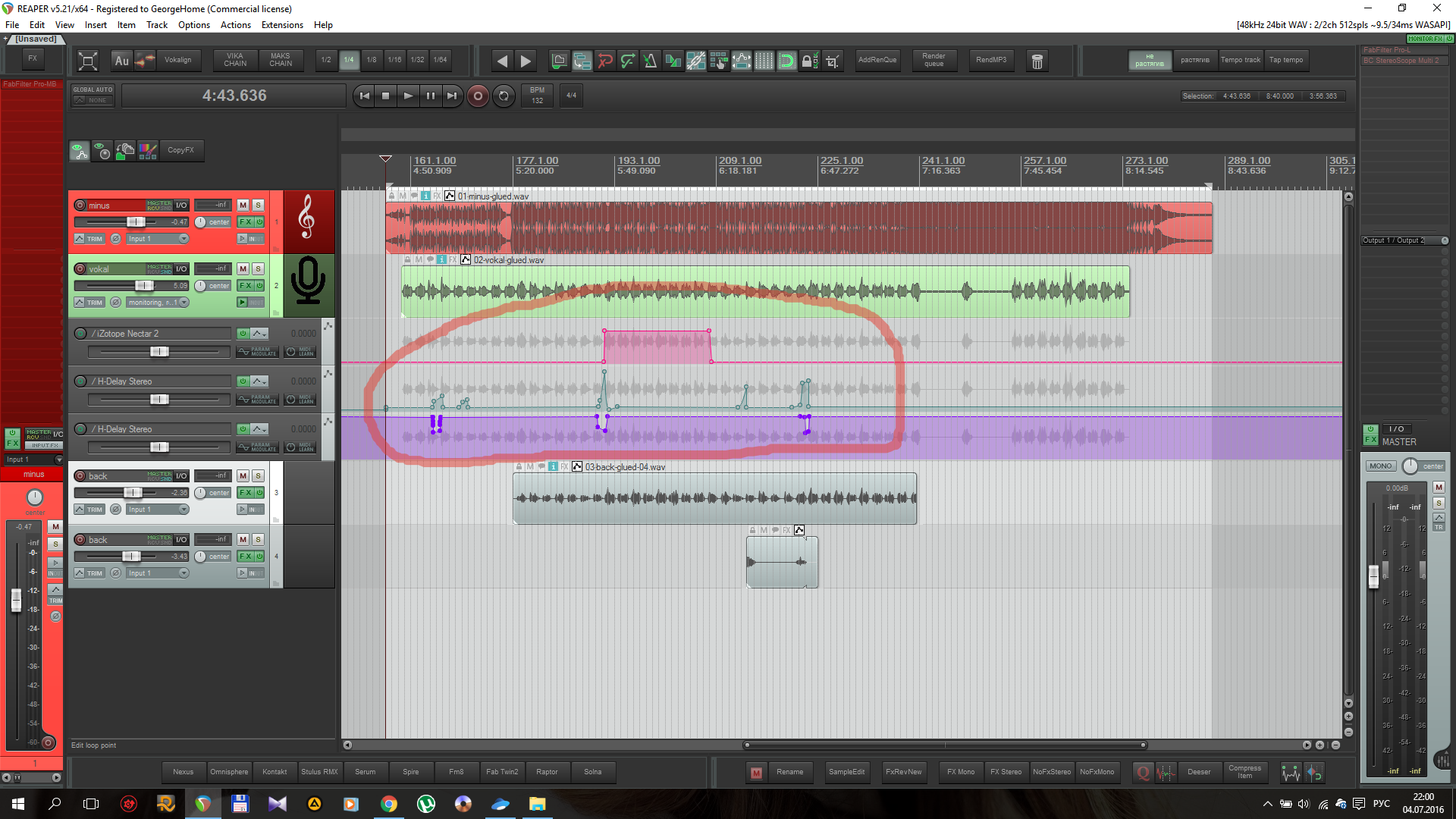Solo the minus track
The image size is (1456, 819).
pos(258,205)
